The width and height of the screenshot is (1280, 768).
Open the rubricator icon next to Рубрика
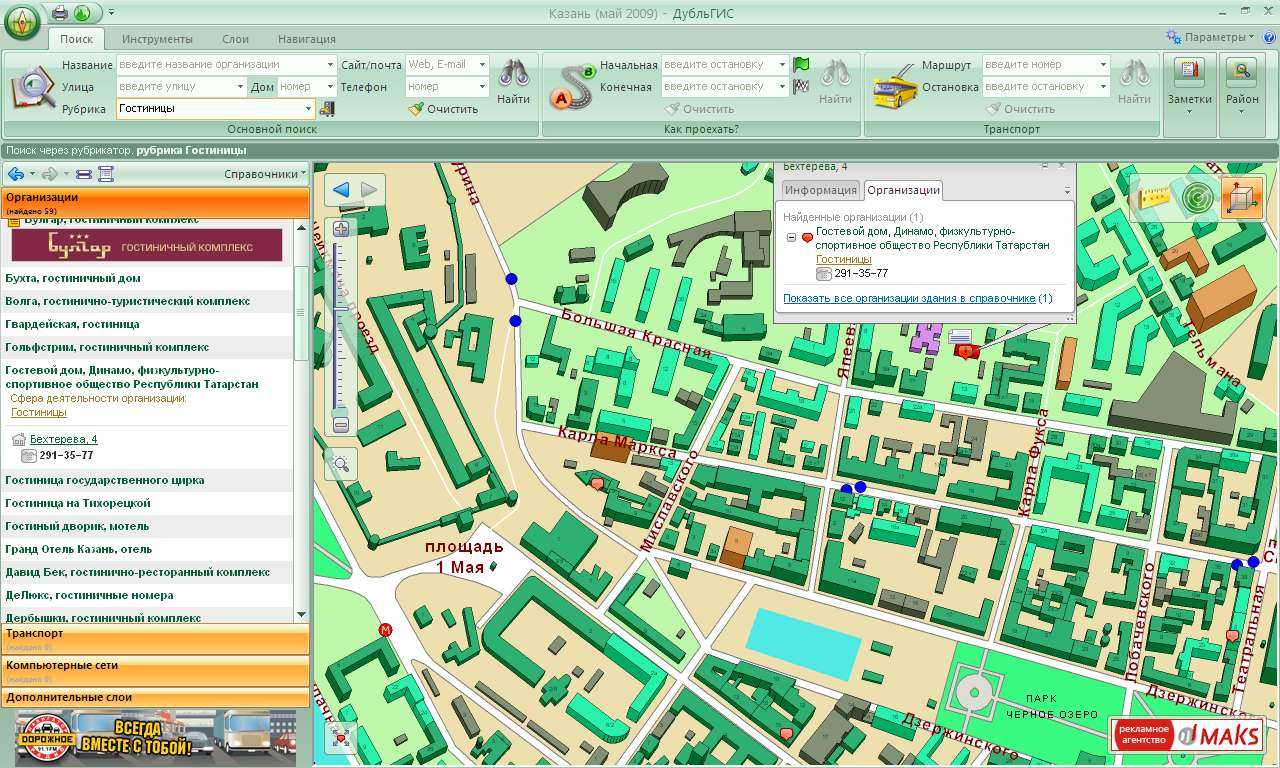click(326, 108)
